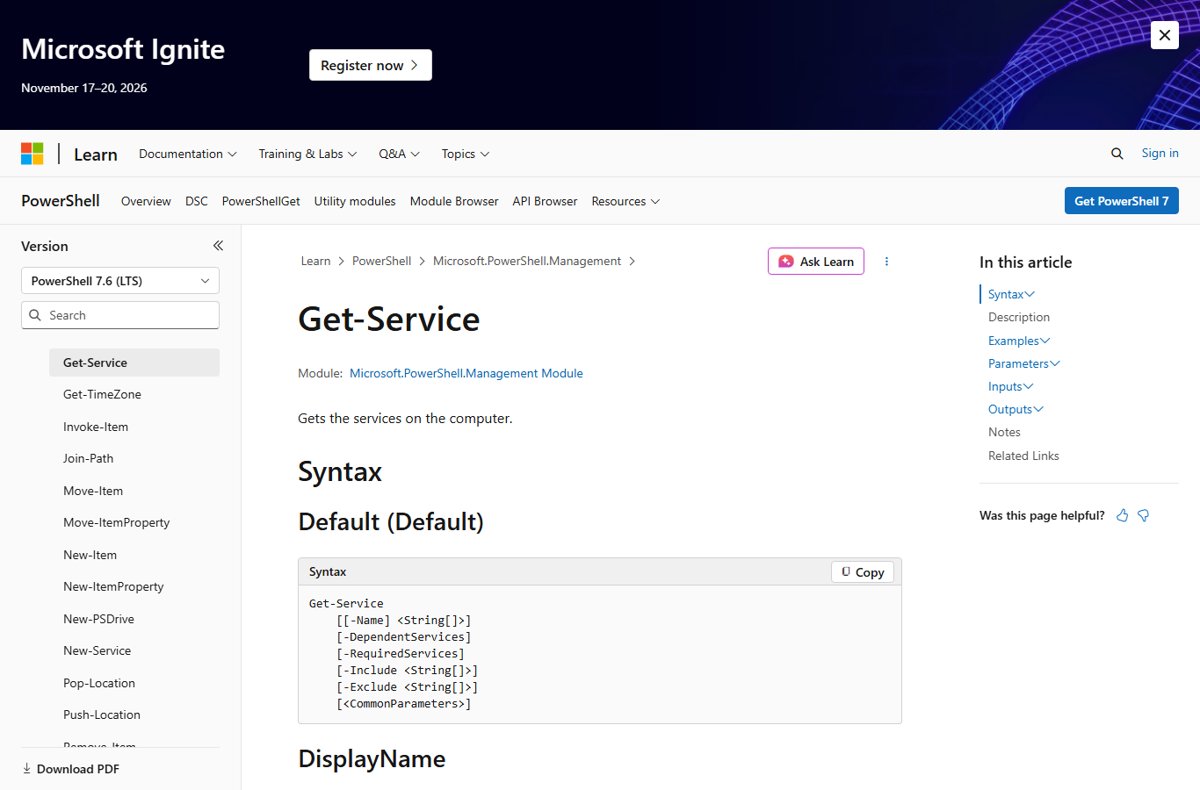The image size is (1200, 790).
Task: Open PowerShellGet in the nav bar
Action: pyautogui.click(x=261, y=201)
